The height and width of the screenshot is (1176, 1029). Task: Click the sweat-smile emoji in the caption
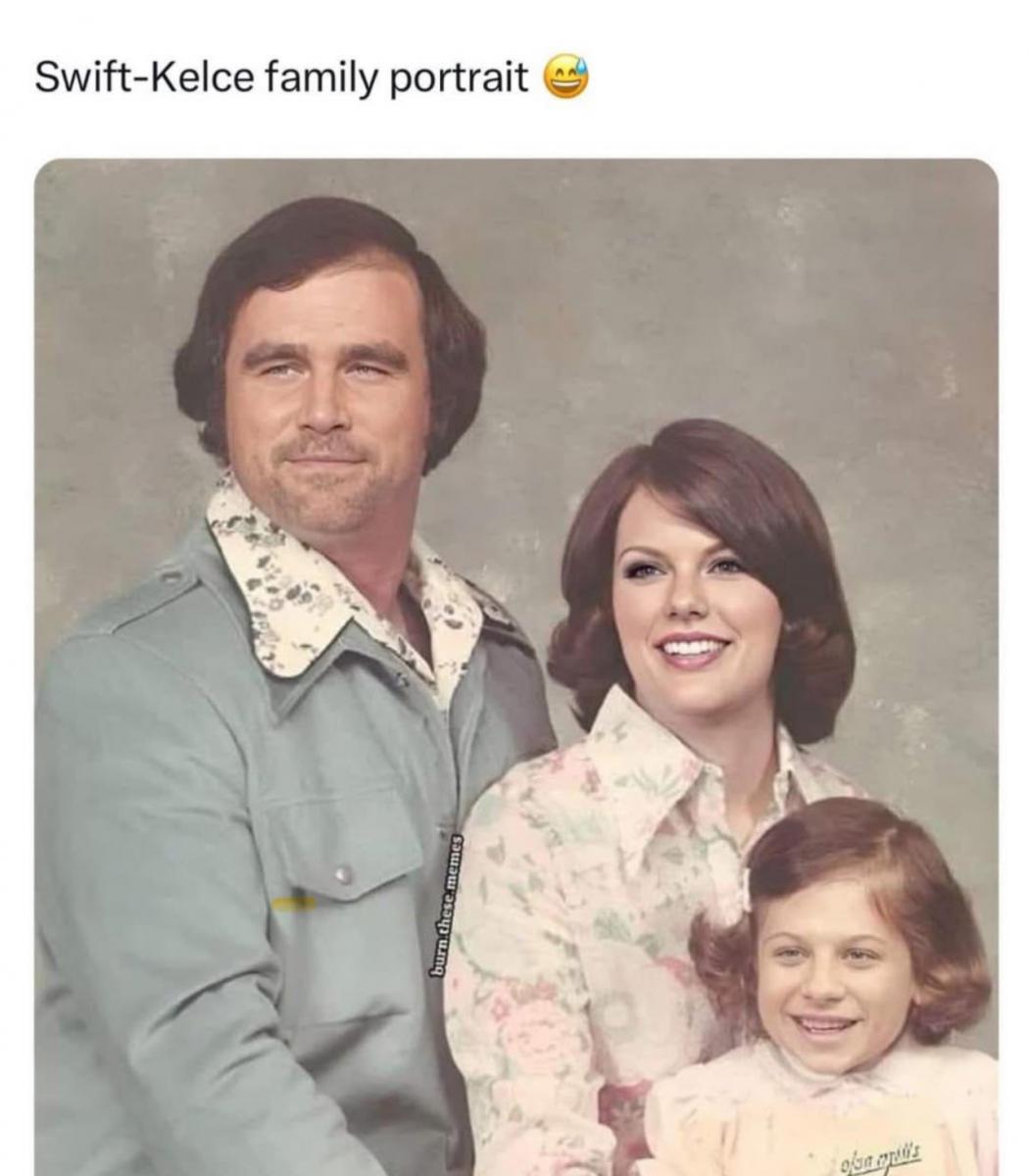click(x=566, y=76)
